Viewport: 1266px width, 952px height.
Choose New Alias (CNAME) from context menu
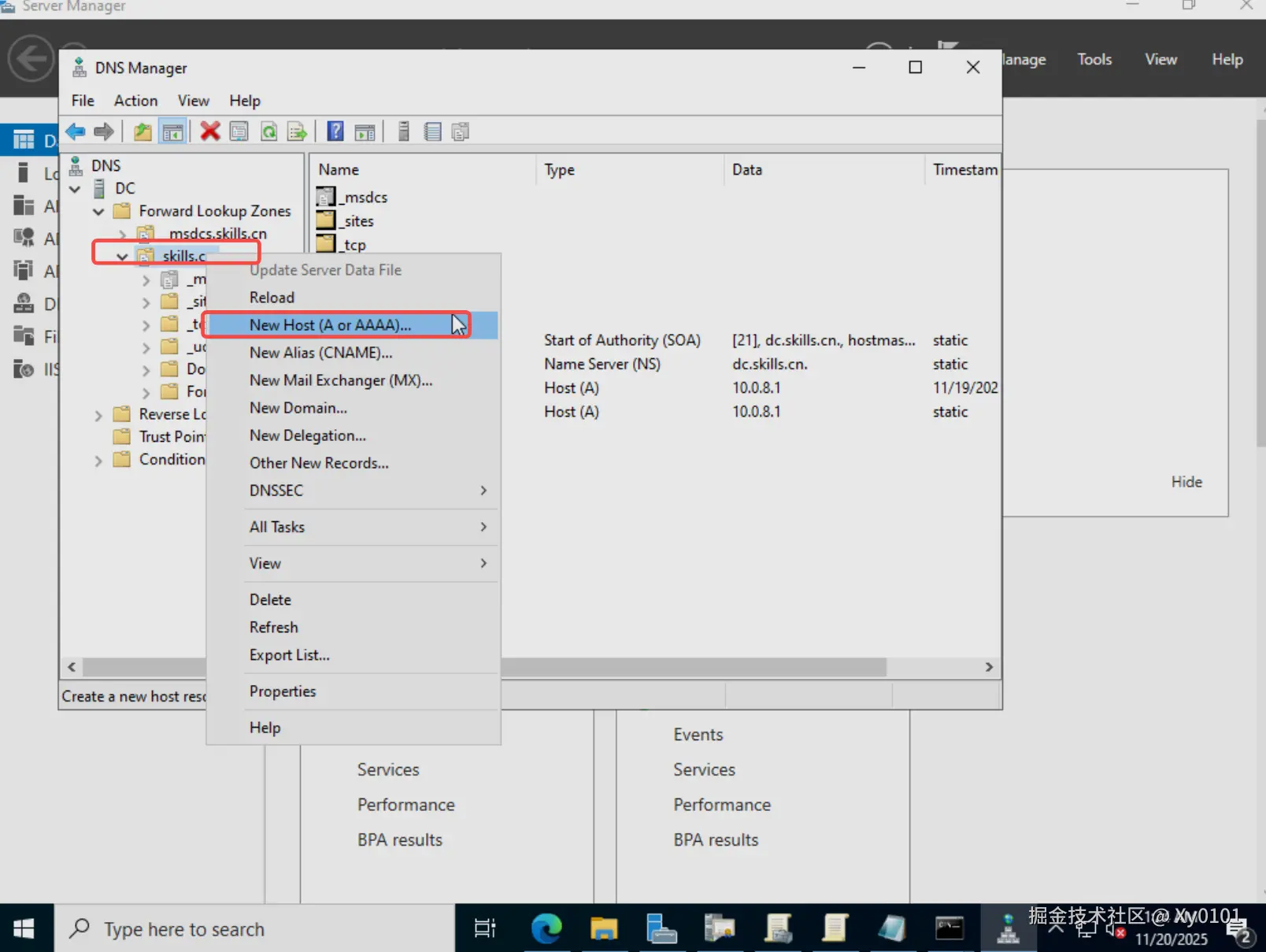320,353
